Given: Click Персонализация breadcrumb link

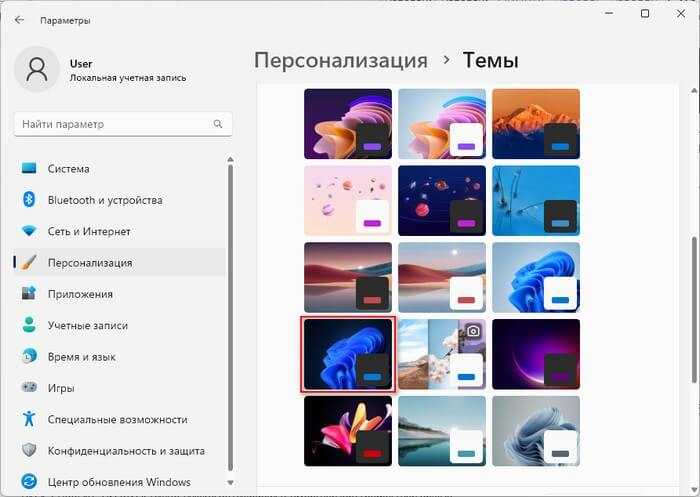Looking at the screenshot, I should (341, 60).
